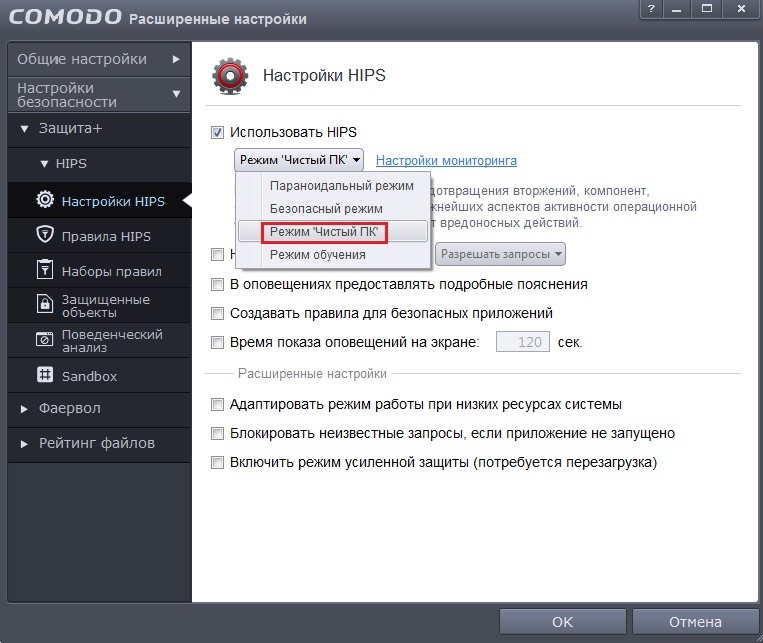Expand the Фаервол tree node
The height and width of the screenshot is (643, 763).
tap(24, 409)
